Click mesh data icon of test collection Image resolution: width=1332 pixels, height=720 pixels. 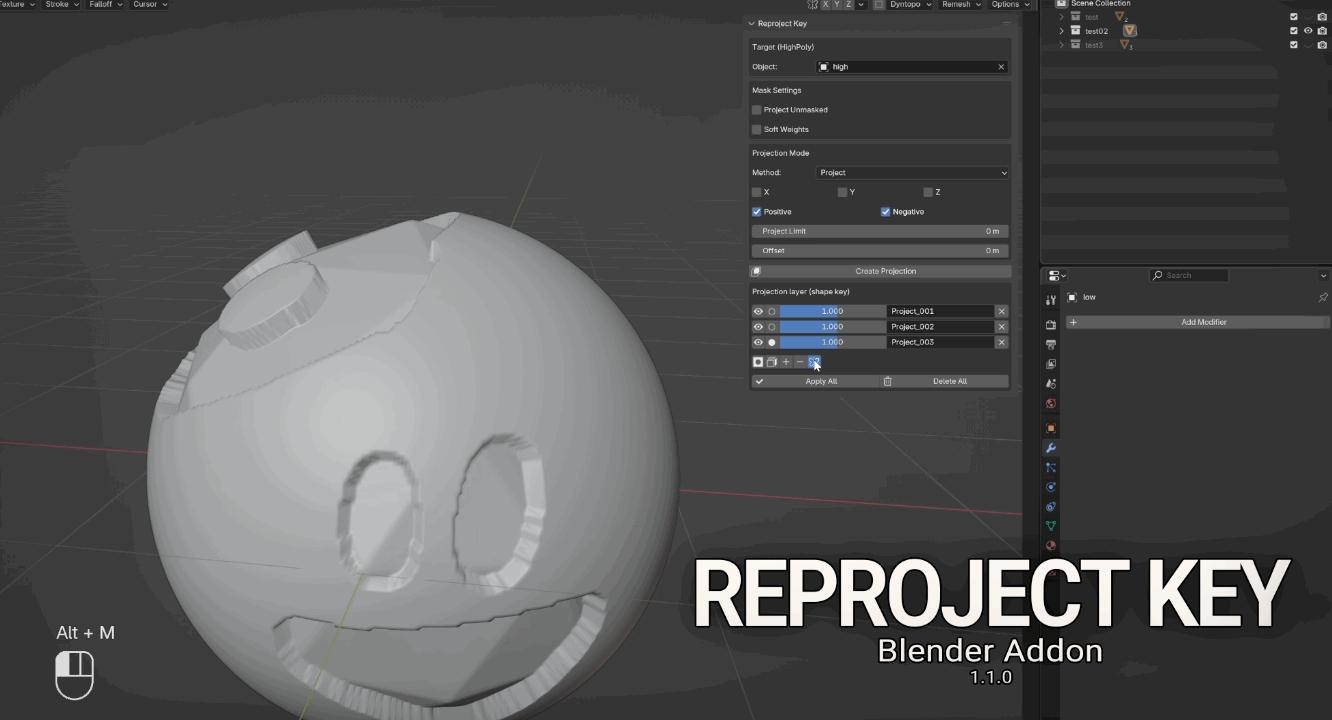click(x=1120, y=17)
